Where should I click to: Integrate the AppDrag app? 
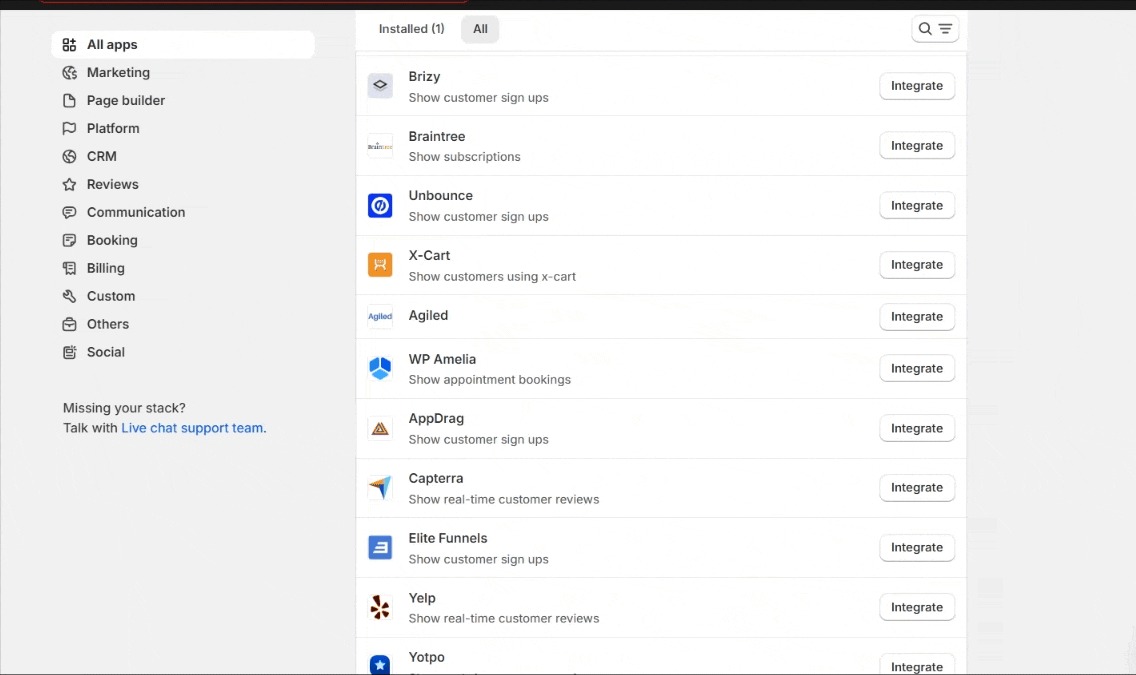tap(916, 429)
